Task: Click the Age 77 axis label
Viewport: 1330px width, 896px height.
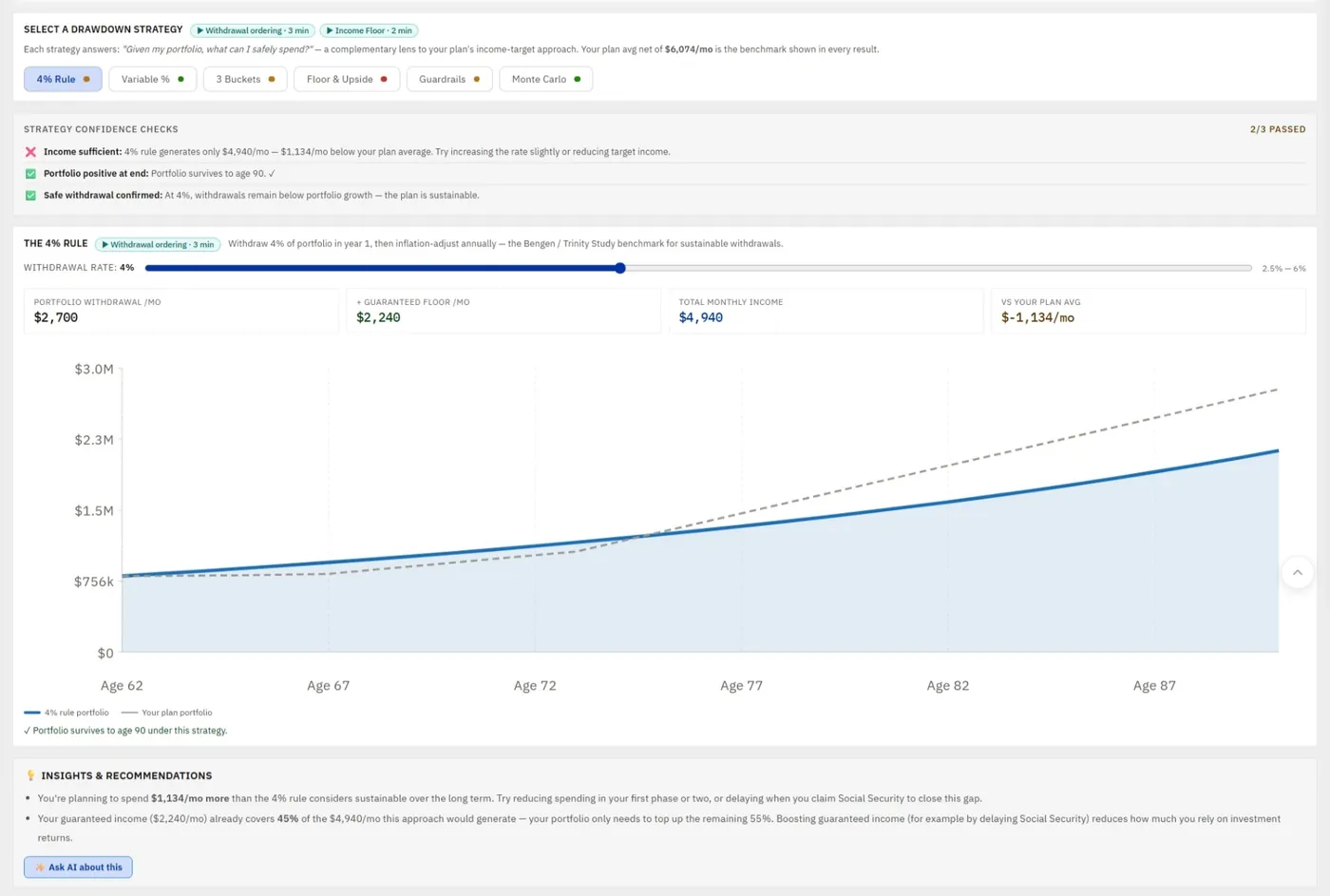Action: [741, 685]
